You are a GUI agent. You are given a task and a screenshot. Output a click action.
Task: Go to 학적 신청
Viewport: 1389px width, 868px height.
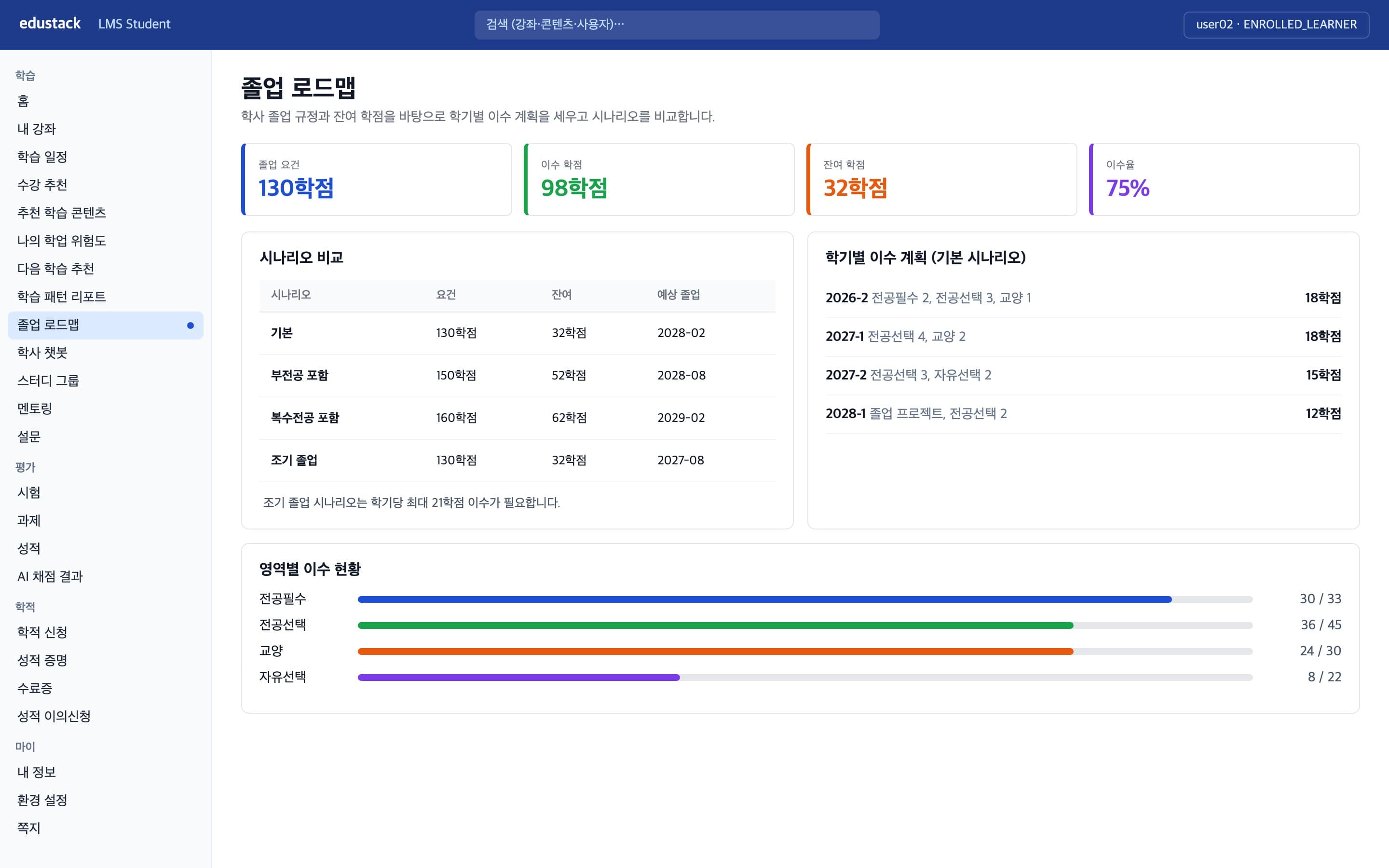click(x=106, y=632)
